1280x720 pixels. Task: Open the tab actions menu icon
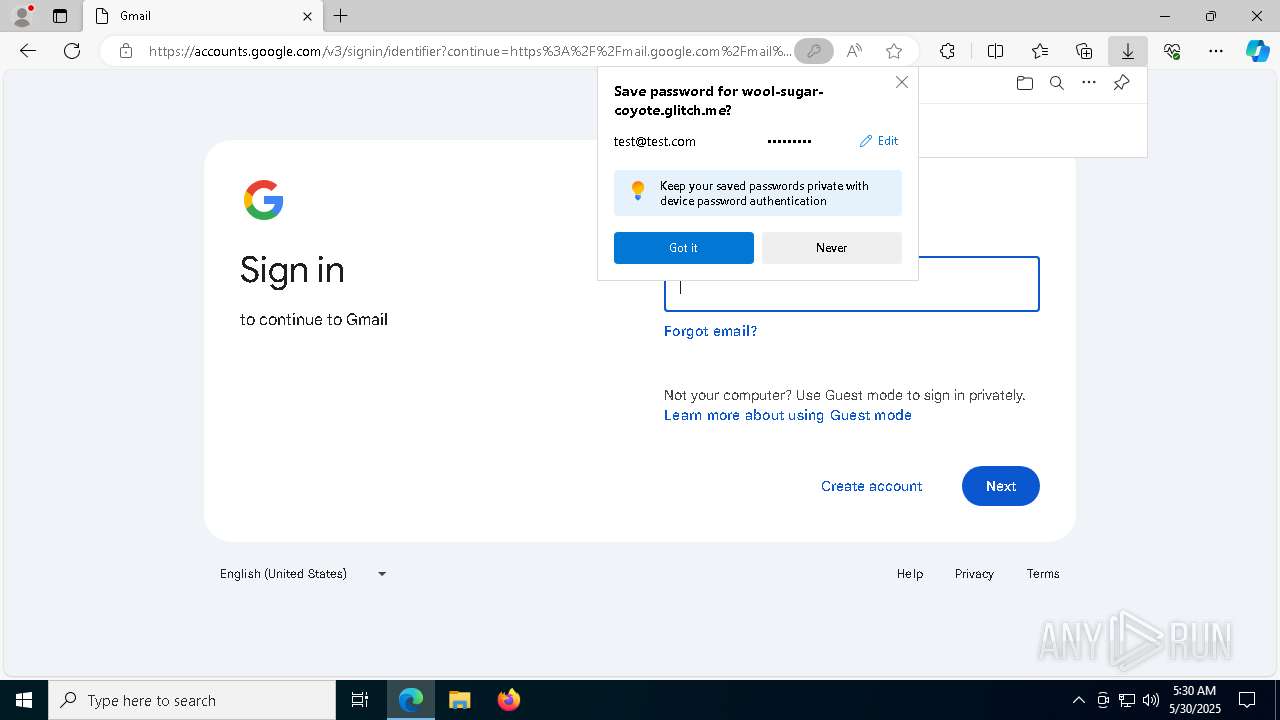[60, 16]
